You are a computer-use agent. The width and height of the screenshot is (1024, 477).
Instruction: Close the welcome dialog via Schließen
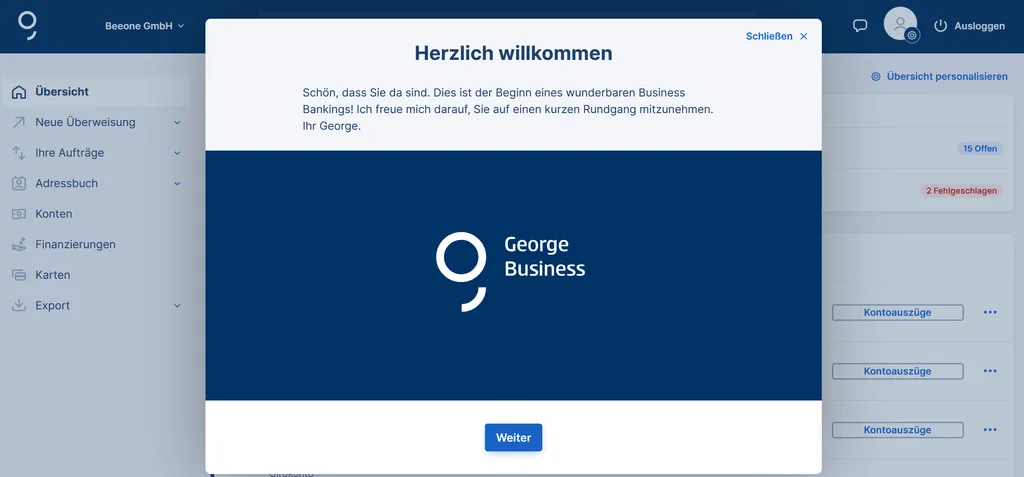click(x=776, y=36)
